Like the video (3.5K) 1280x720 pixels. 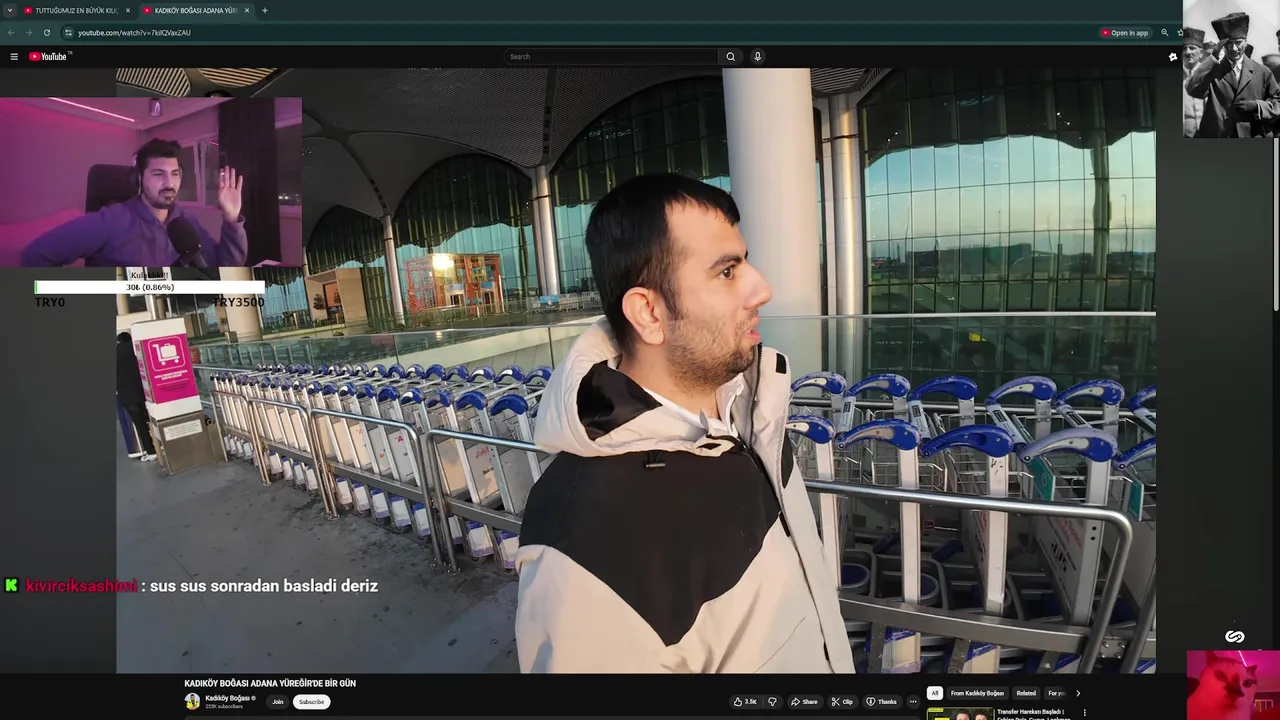pos(745,702)
